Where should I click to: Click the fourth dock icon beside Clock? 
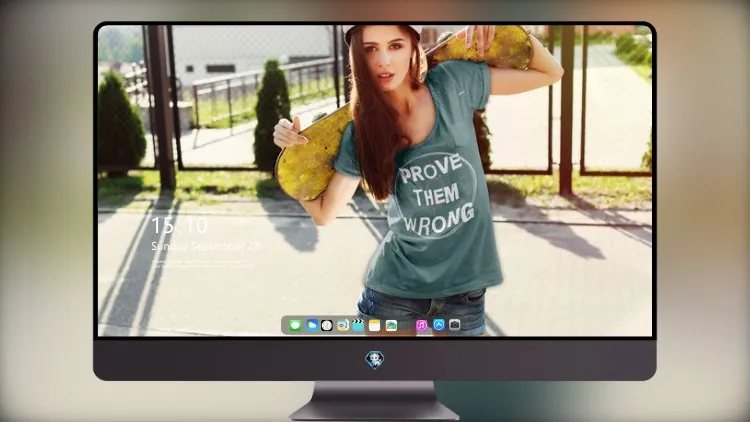[x=342, y=325]
